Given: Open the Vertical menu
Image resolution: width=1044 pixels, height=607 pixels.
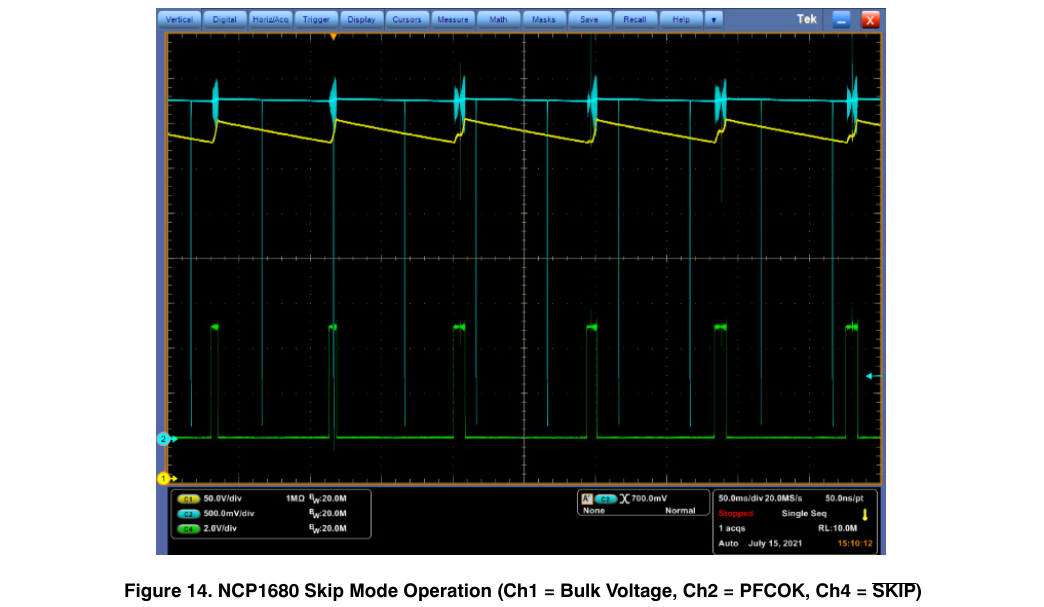Looking at the screenshot, I should pyautogui.click(x=179, y=19).
